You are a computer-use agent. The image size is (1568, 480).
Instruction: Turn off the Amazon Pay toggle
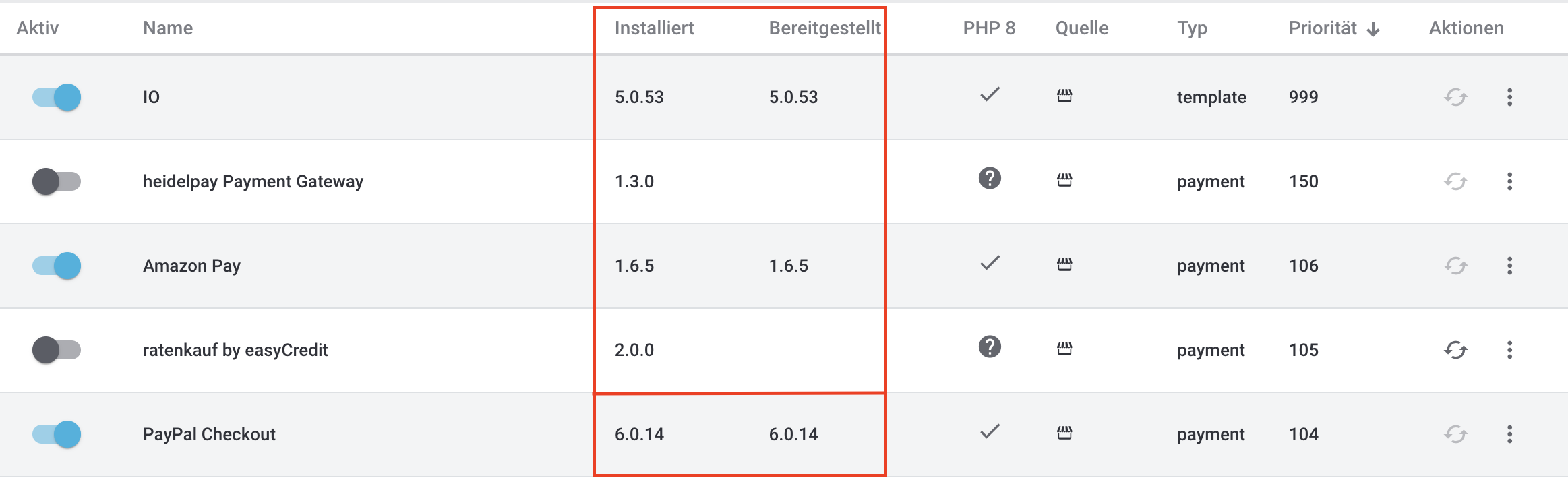pos(57,266)
